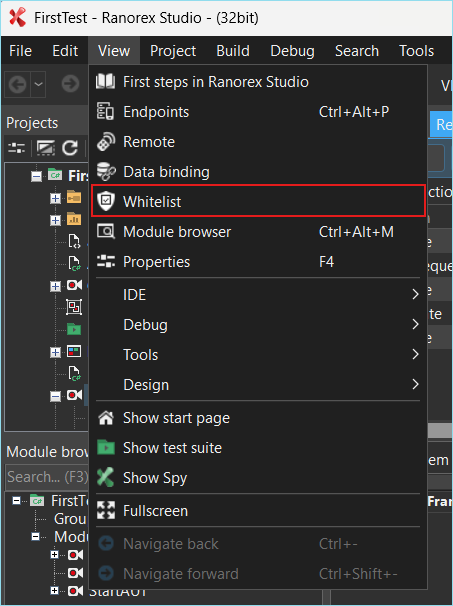Collapse the Modules node in Module browser
Image resolution: width=453 pixels, height=606 pixels.
point(35,537)
